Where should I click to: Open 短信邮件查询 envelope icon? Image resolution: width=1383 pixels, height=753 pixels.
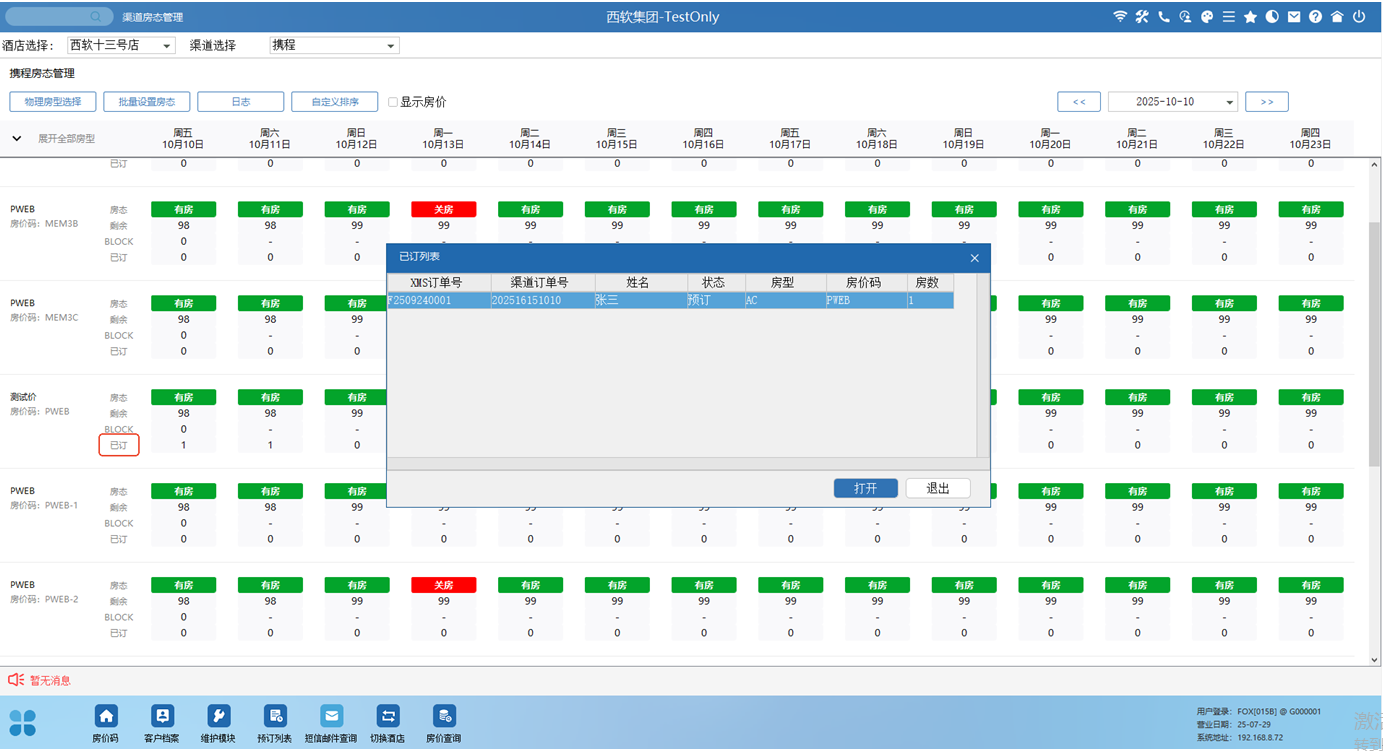pos(331,716)
